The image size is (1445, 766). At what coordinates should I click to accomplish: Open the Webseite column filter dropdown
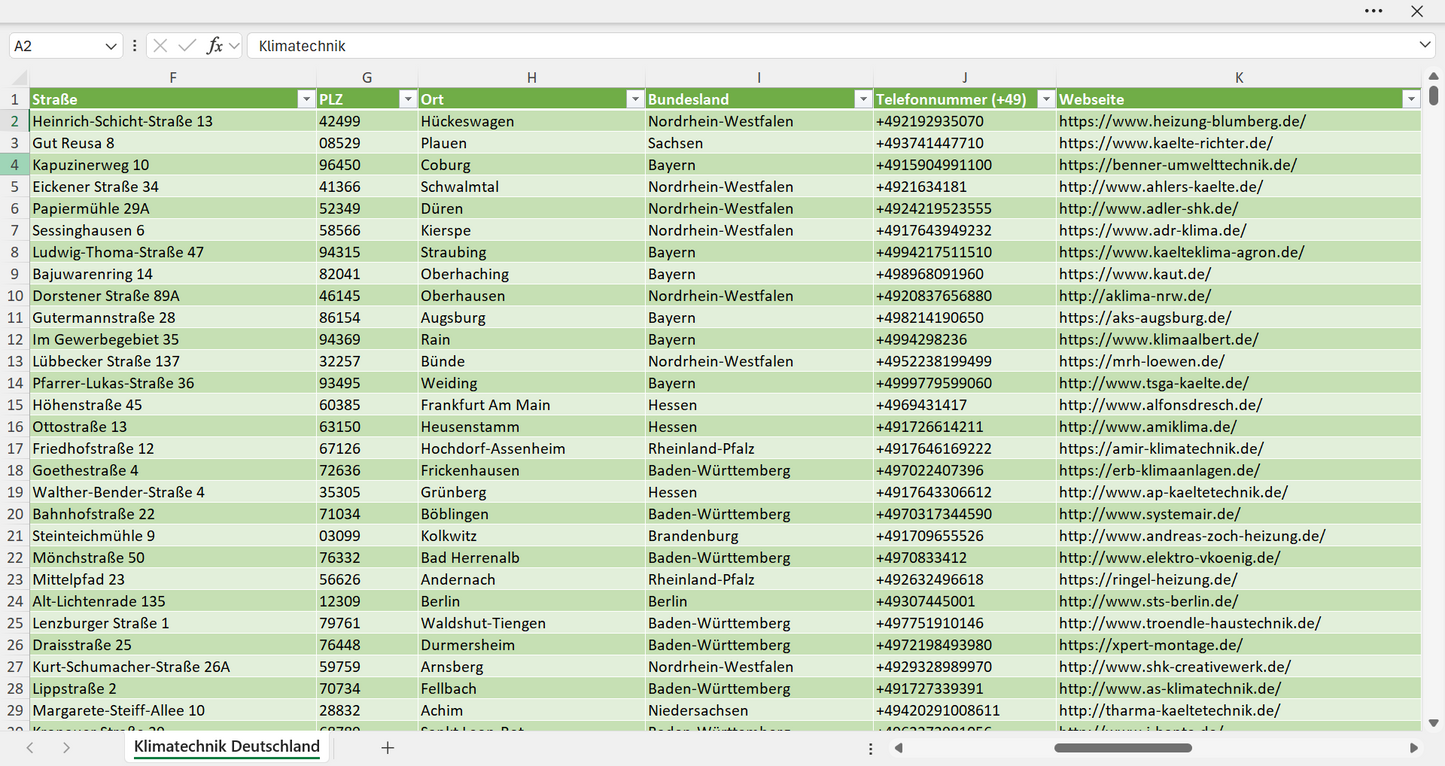[x=1411, y=99]
